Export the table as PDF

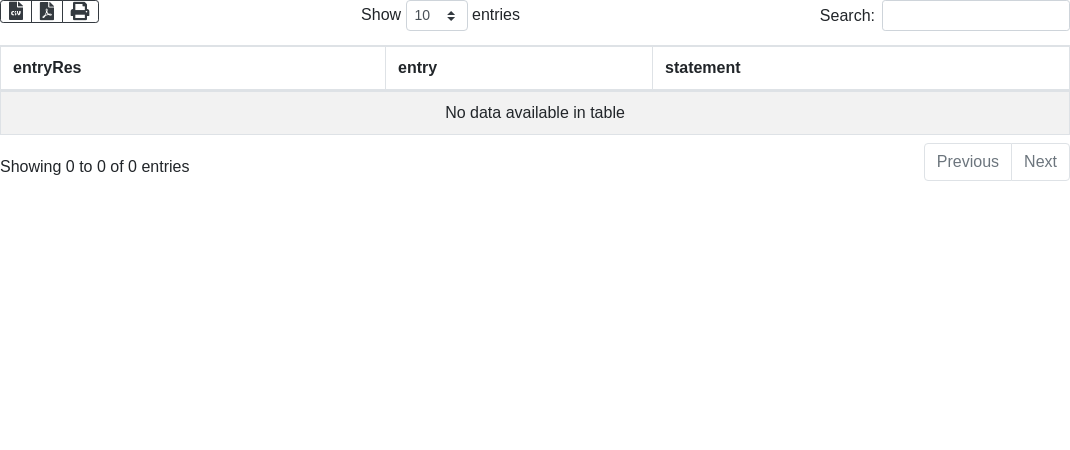coord(47,11)
